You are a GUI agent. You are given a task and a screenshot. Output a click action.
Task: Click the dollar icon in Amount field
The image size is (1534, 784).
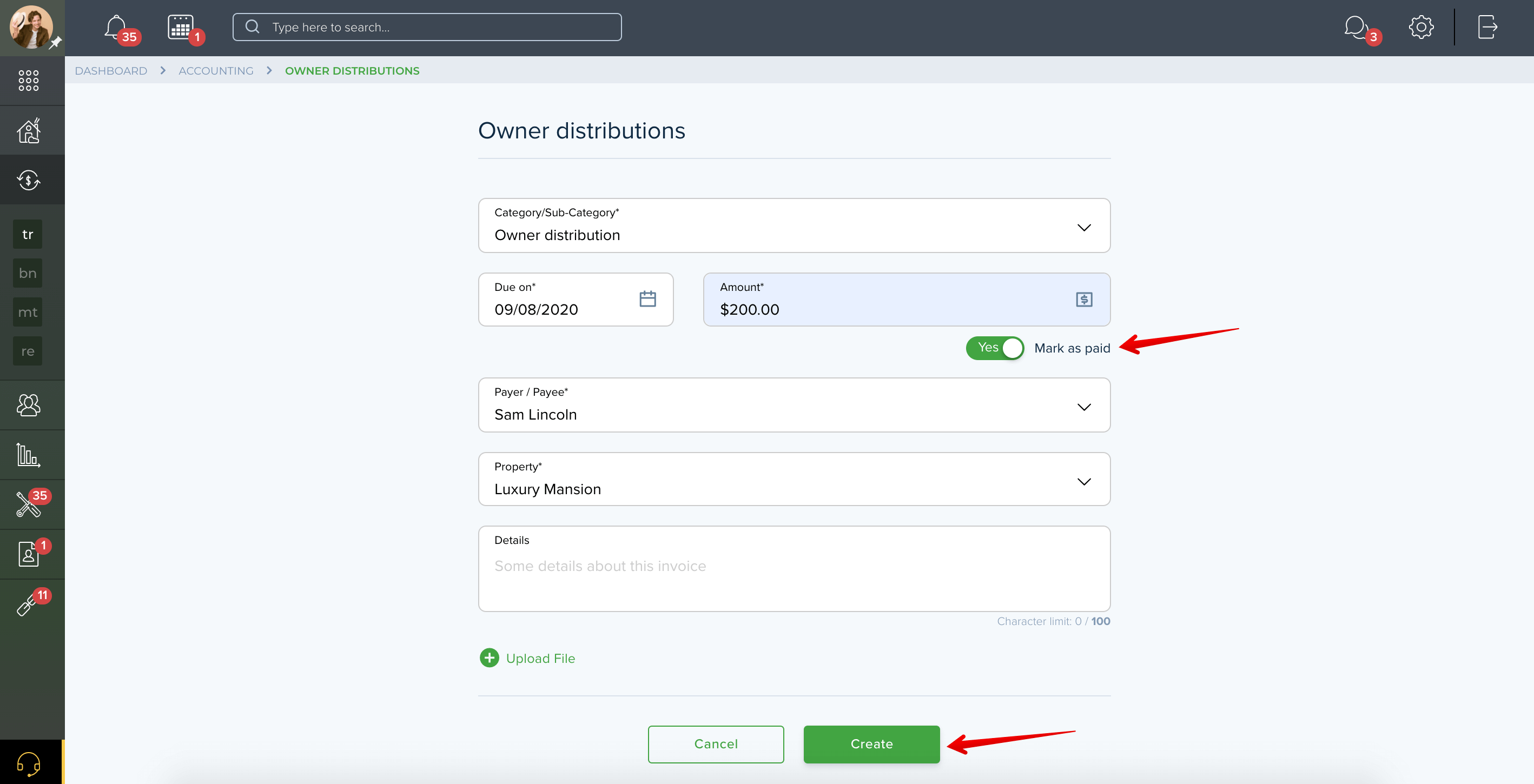[1084, 300]
